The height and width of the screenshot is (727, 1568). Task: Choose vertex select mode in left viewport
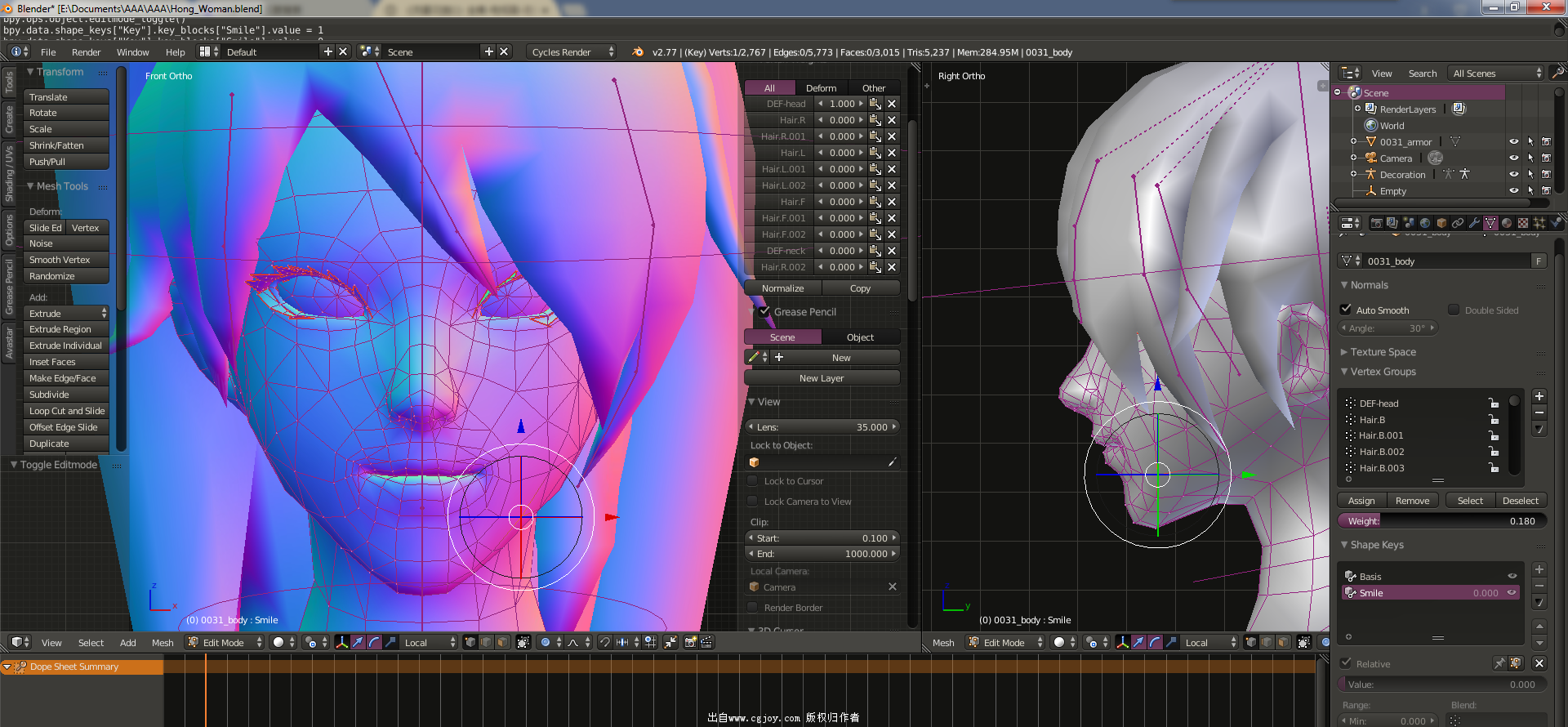click(x=470, y=642)
